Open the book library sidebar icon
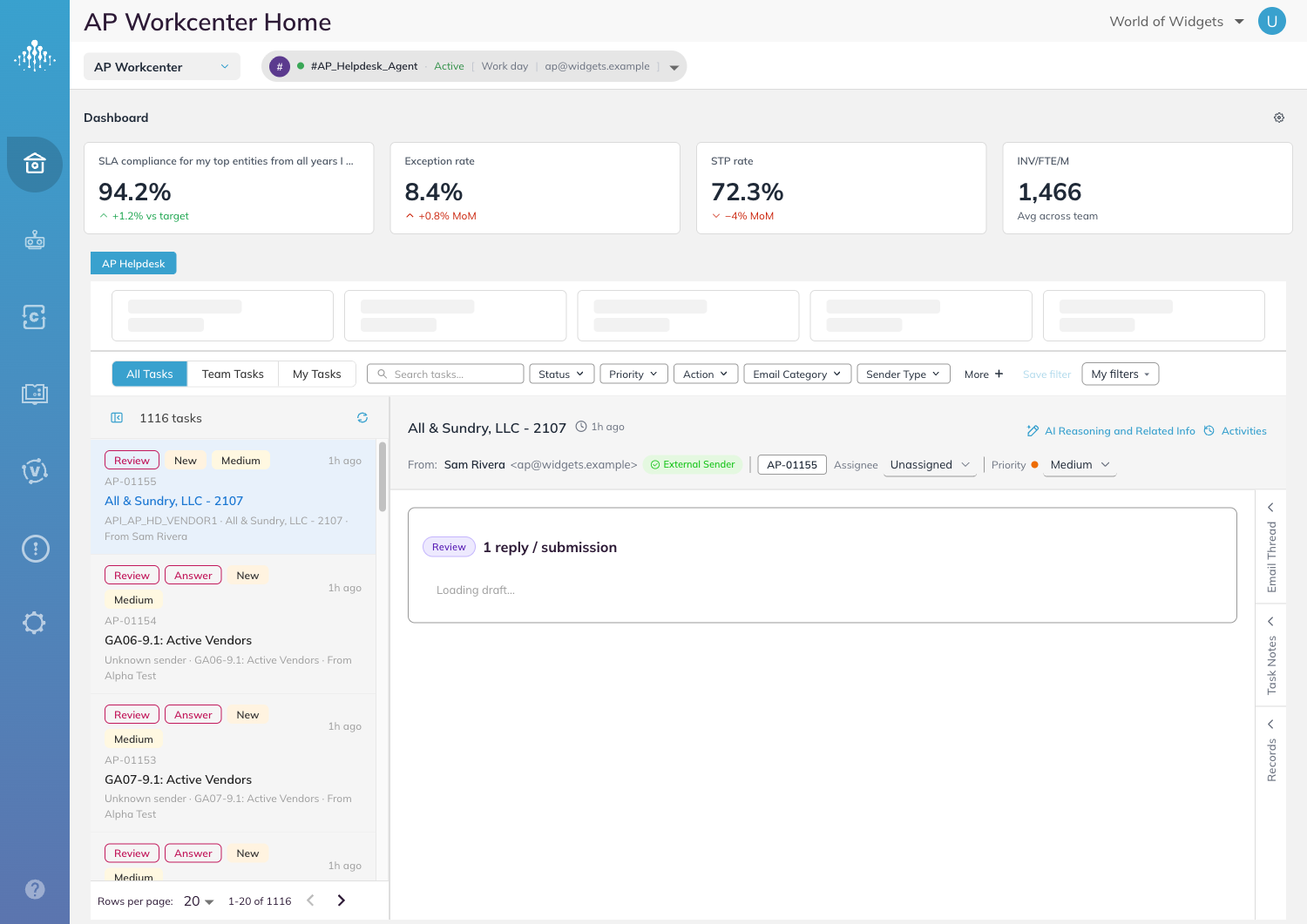The height and width of the screenshot is (924, 1307). pos(35,394)
